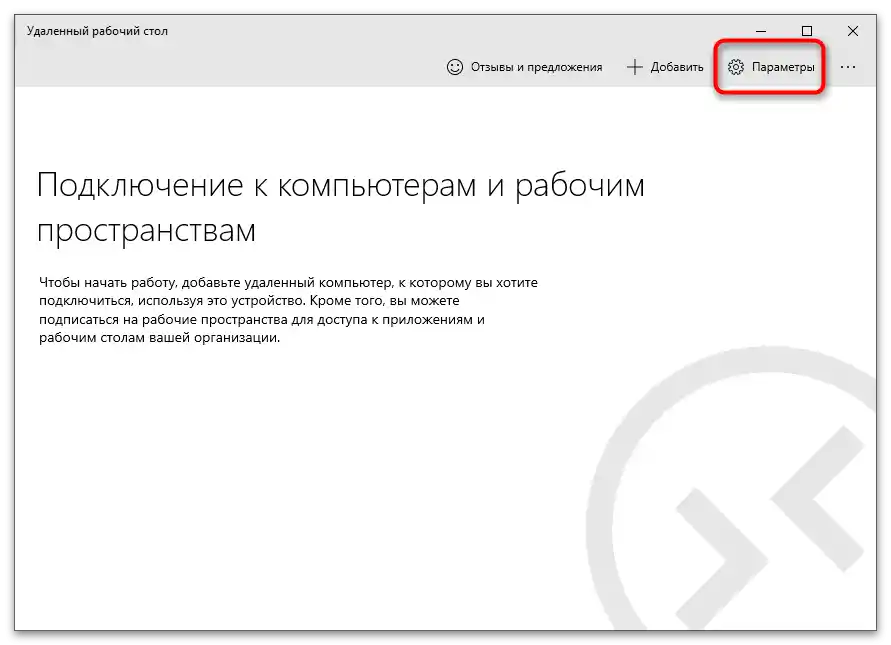Minimize the Удаленный рабочий стол window
The height and width of the screenshot is (645, 891).
click(x=761, y=31)
